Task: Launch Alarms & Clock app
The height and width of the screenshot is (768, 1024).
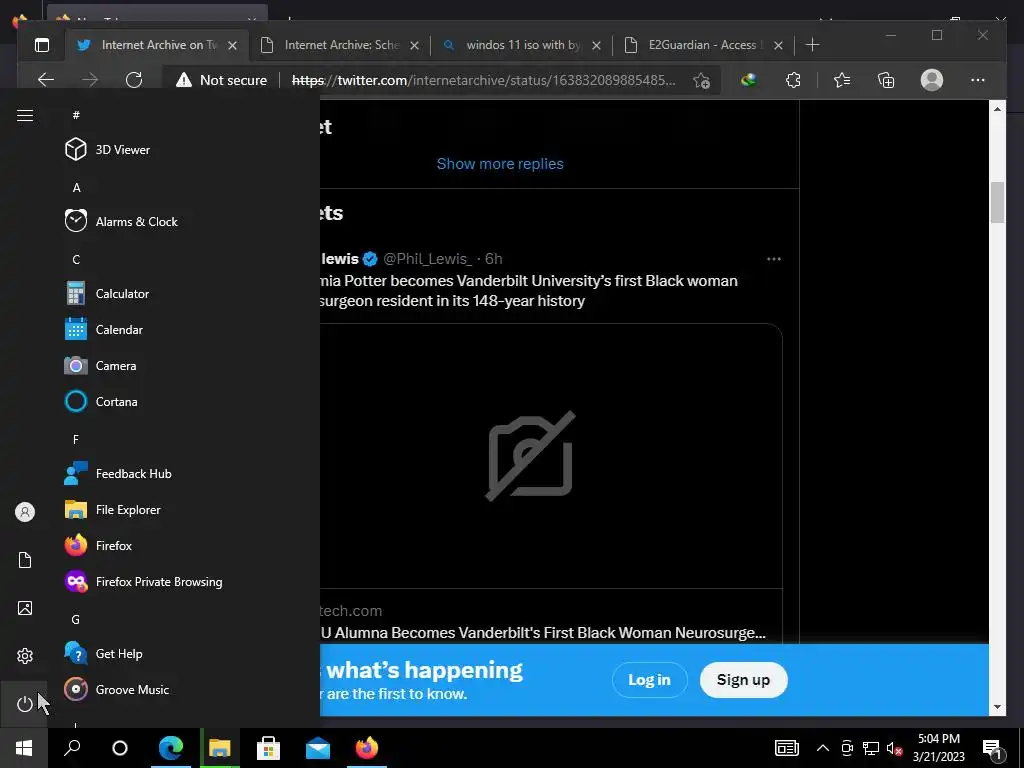Action: (121, 221)
